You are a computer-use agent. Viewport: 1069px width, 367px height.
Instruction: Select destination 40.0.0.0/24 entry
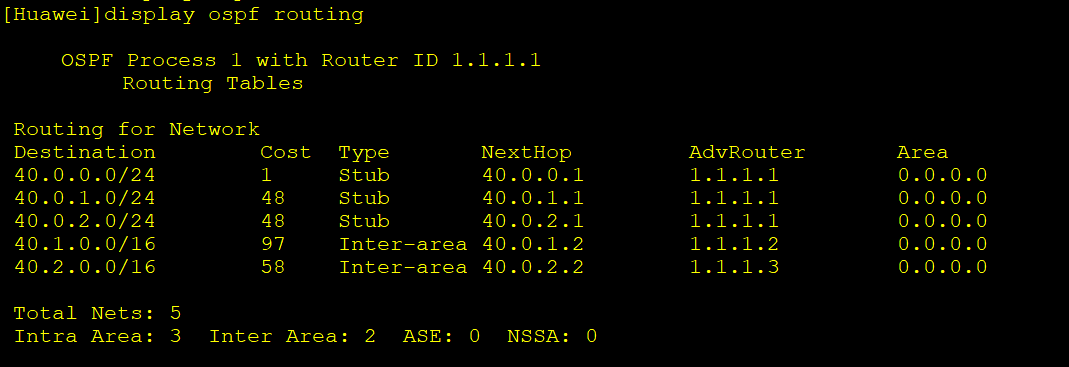click(x=85, y=175)
